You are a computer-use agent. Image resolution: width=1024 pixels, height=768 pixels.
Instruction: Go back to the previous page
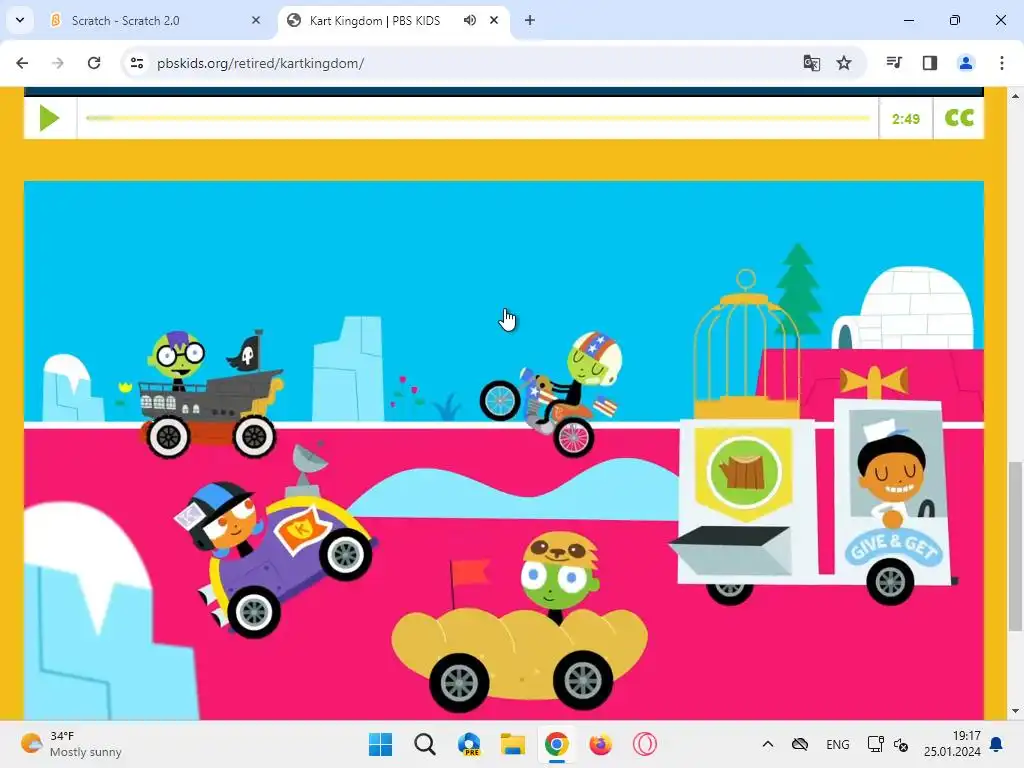[x=22, y=63]
